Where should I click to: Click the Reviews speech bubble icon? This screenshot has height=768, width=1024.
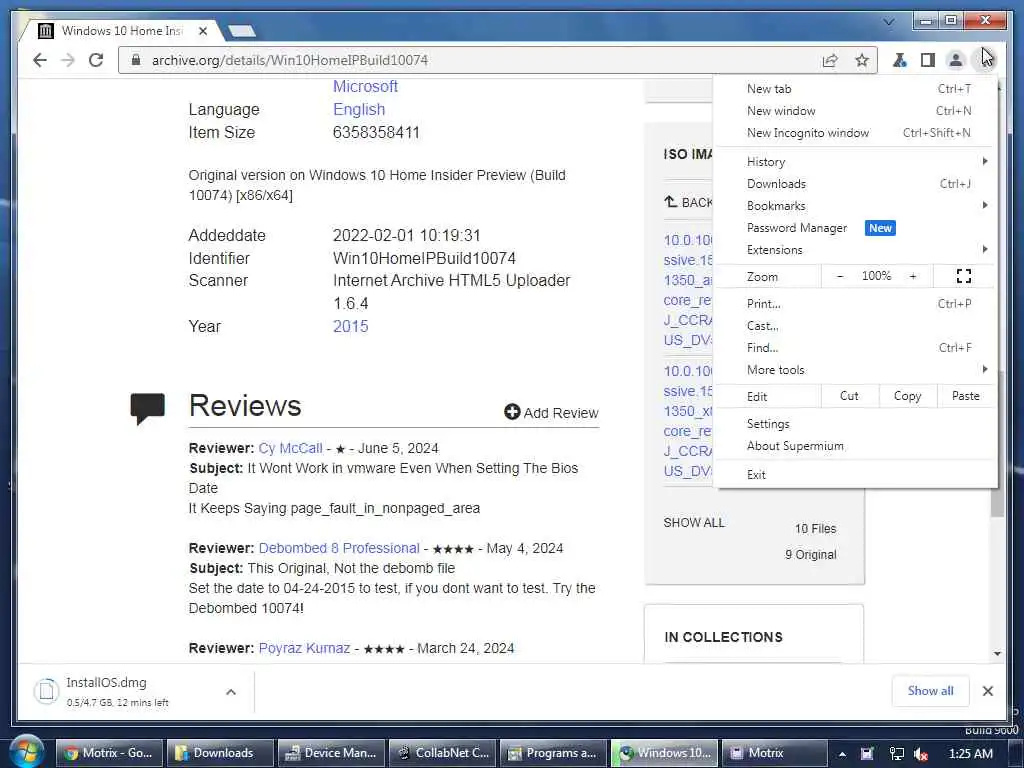(x=148, y=409)
